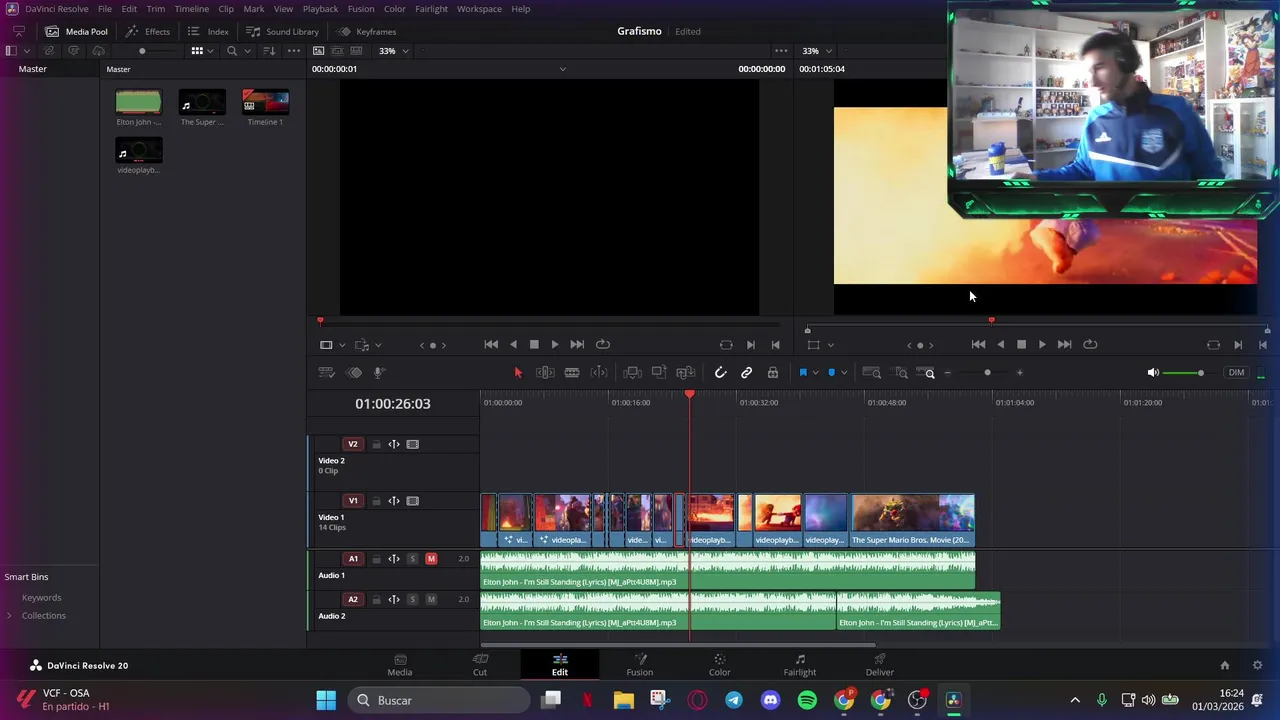Toggle linked selection chain icon
The width and height of the screenshot is (1280, 720).
click(746, 373)
